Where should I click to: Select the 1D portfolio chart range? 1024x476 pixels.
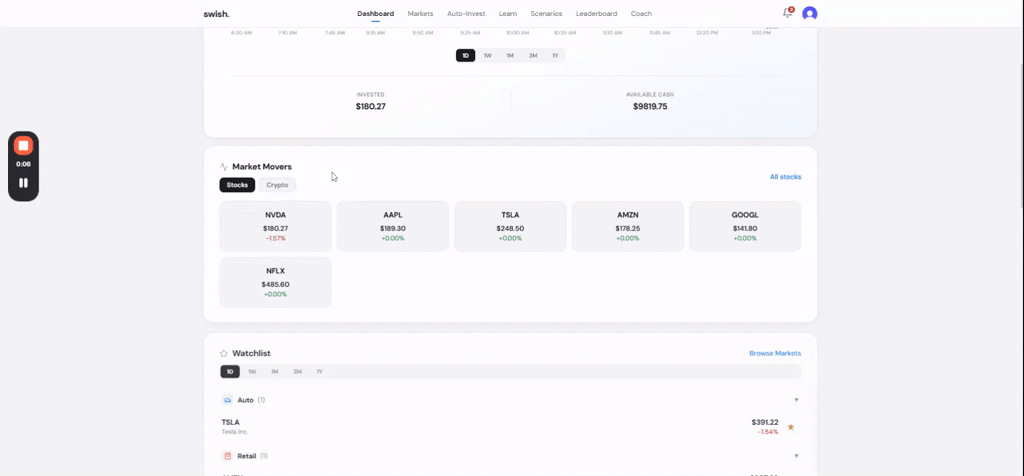466,56
